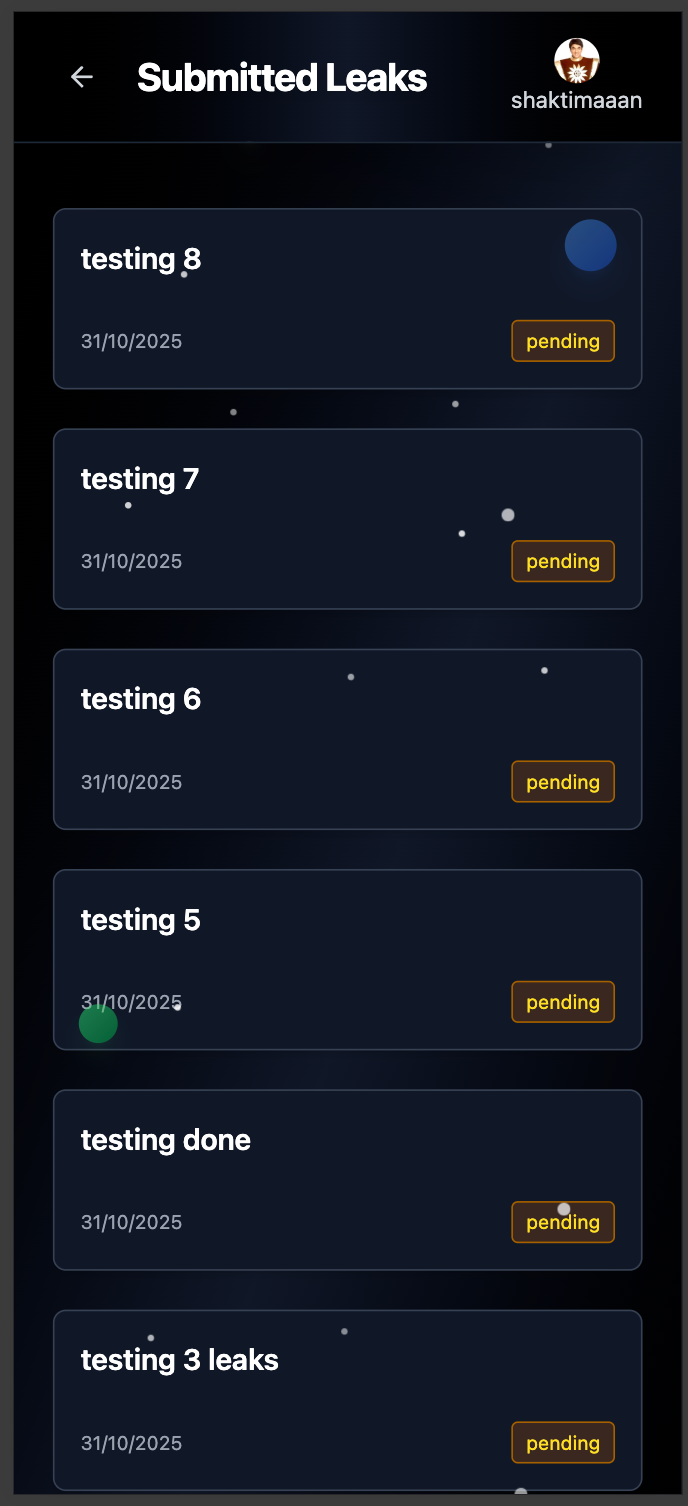
Task: Tap the date on testing done card
Action: (x=131, y=1221)
